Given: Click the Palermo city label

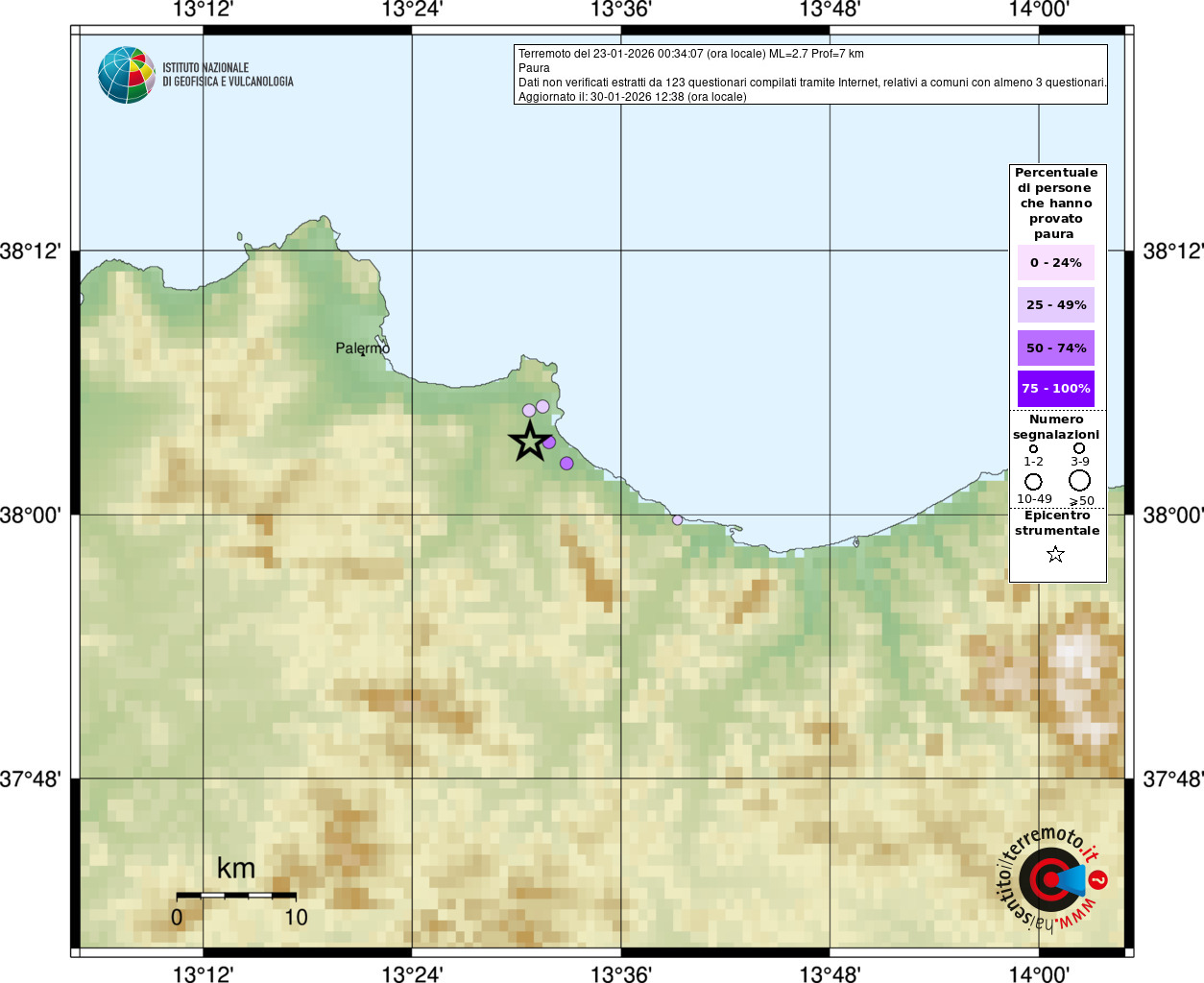Looking at the screenshot, I should coord(362,348).
